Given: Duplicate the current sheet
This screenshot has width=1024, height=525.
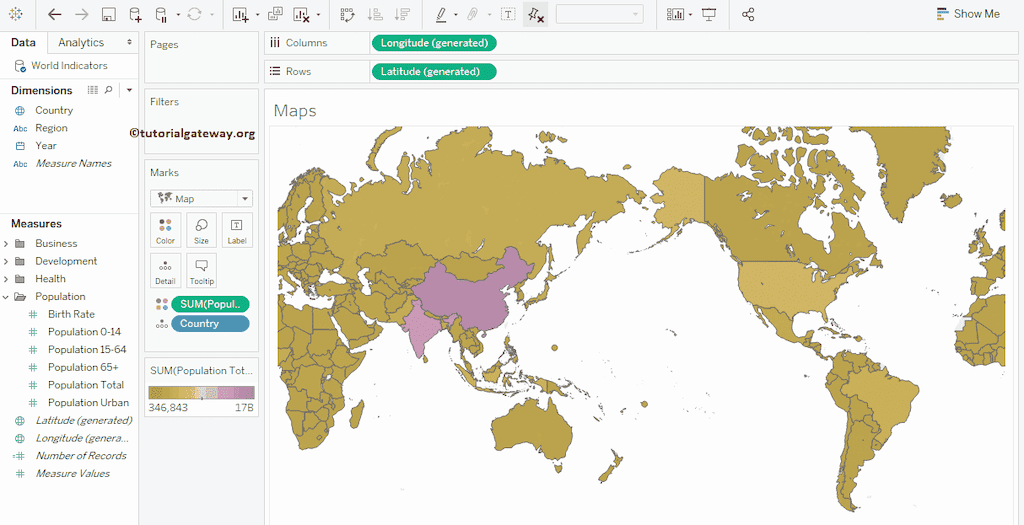Looking at the screenshot, I should pyautogui.click(x=276, y=14).
